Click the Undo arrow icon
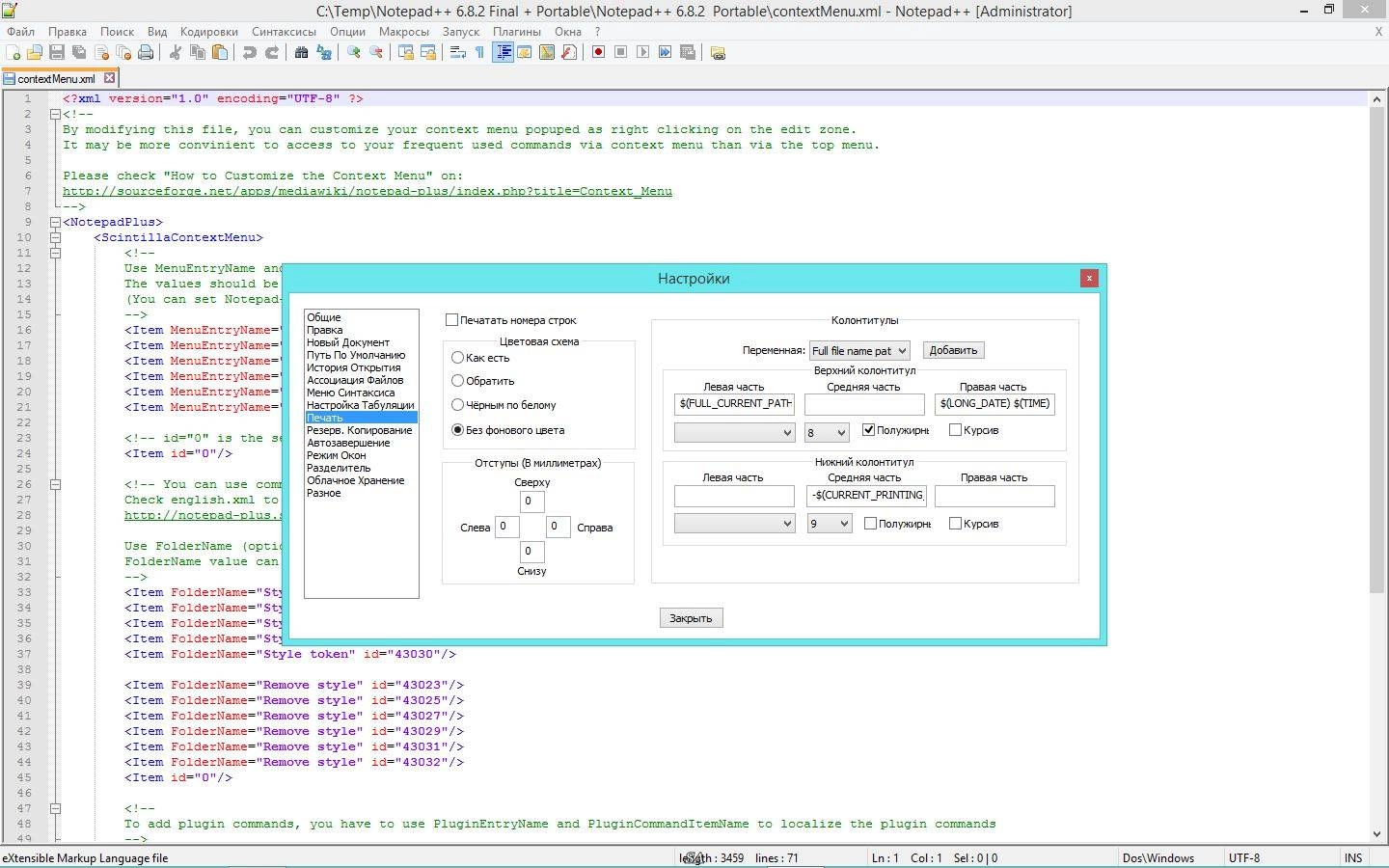 tap(250, 52)
